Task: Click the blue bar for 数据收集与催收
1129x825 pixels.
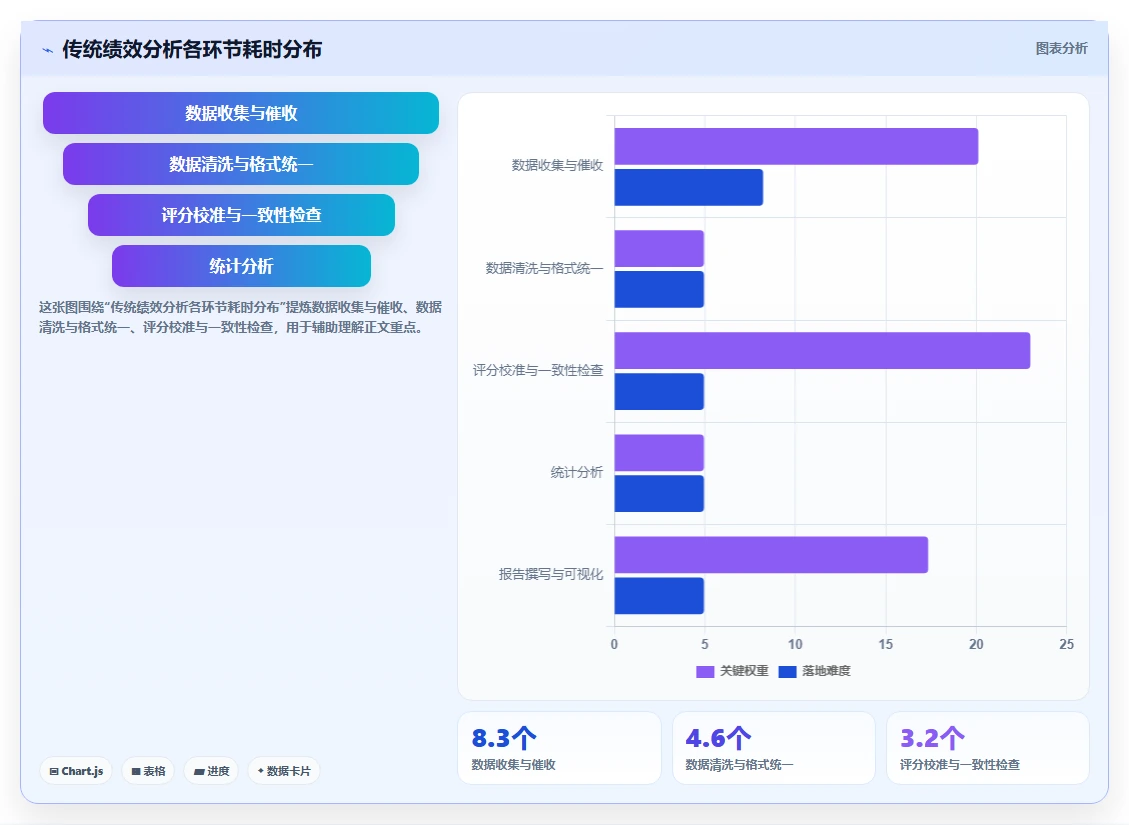Action: [688, 188]
